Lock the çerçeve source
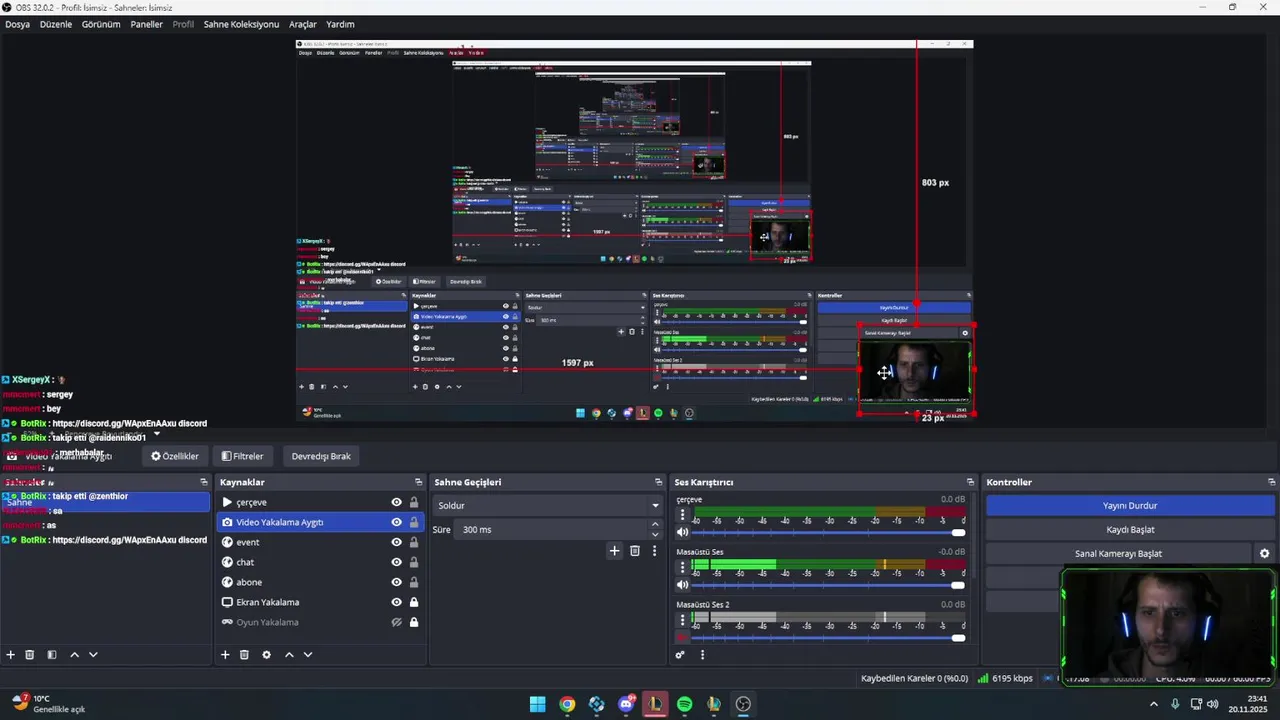The image size is (1280, 720). 414,502
